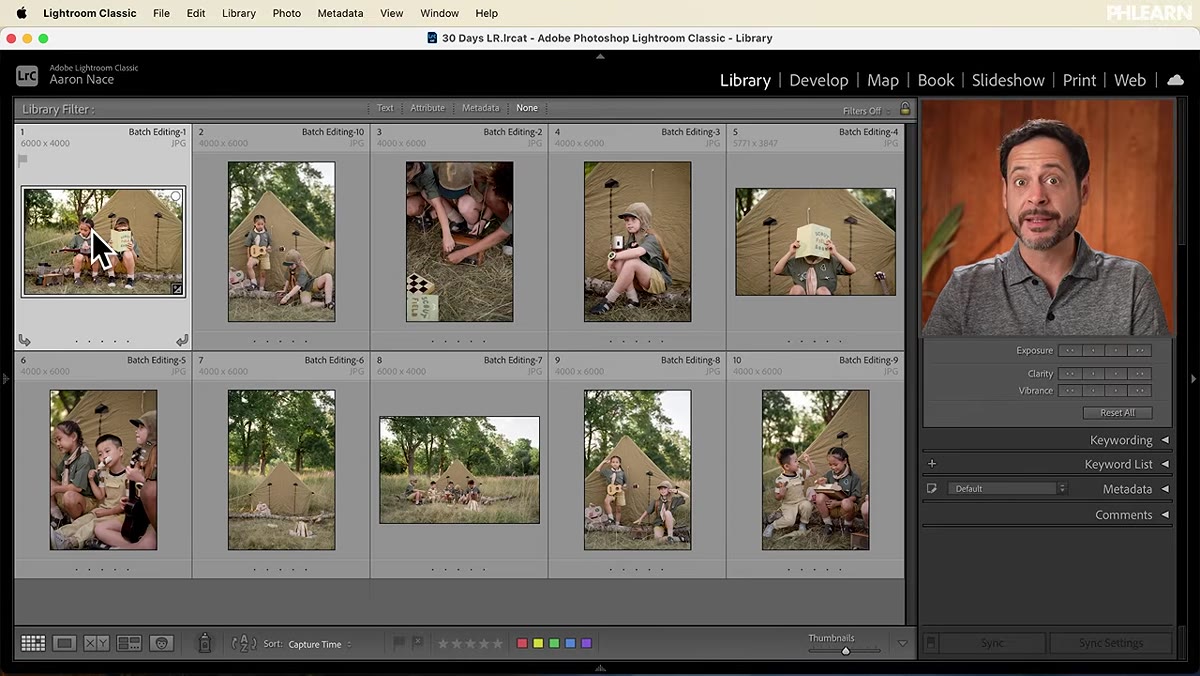Show the filmstrip with bottom arrow

(600, 668)
